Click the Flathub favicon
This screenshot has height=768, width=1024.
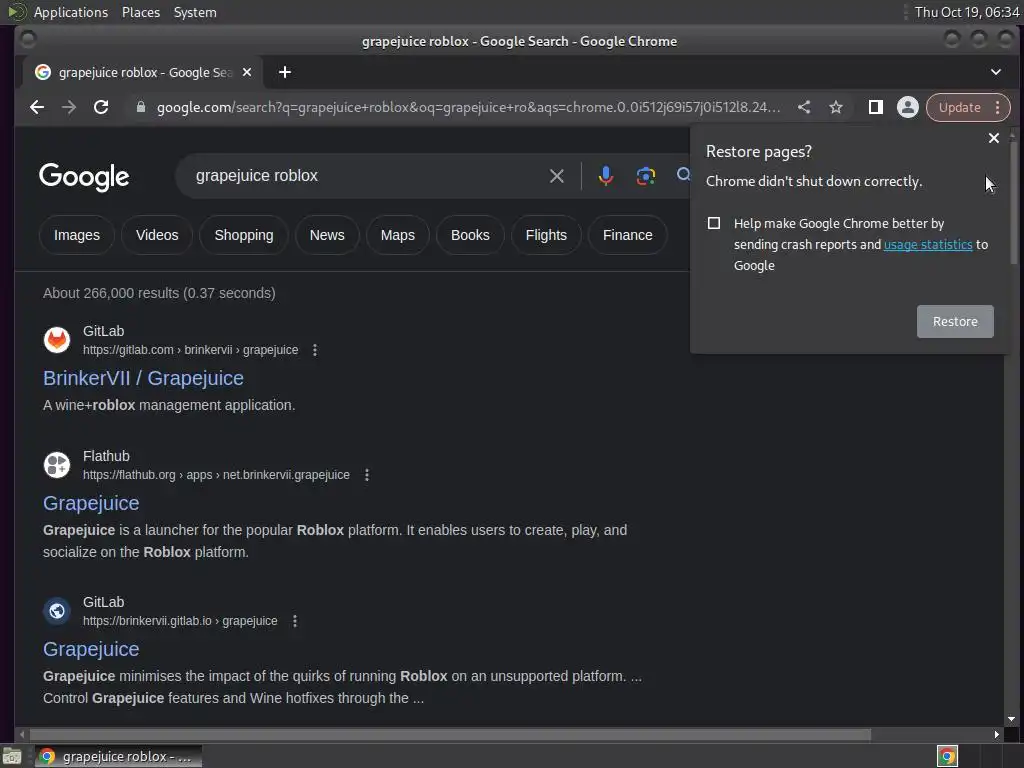tap(57, 465)
